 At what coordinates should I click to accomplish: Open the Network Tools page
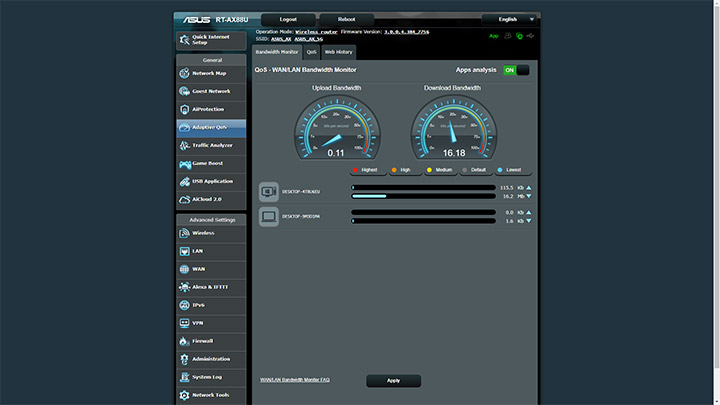(x=211, y=395)
